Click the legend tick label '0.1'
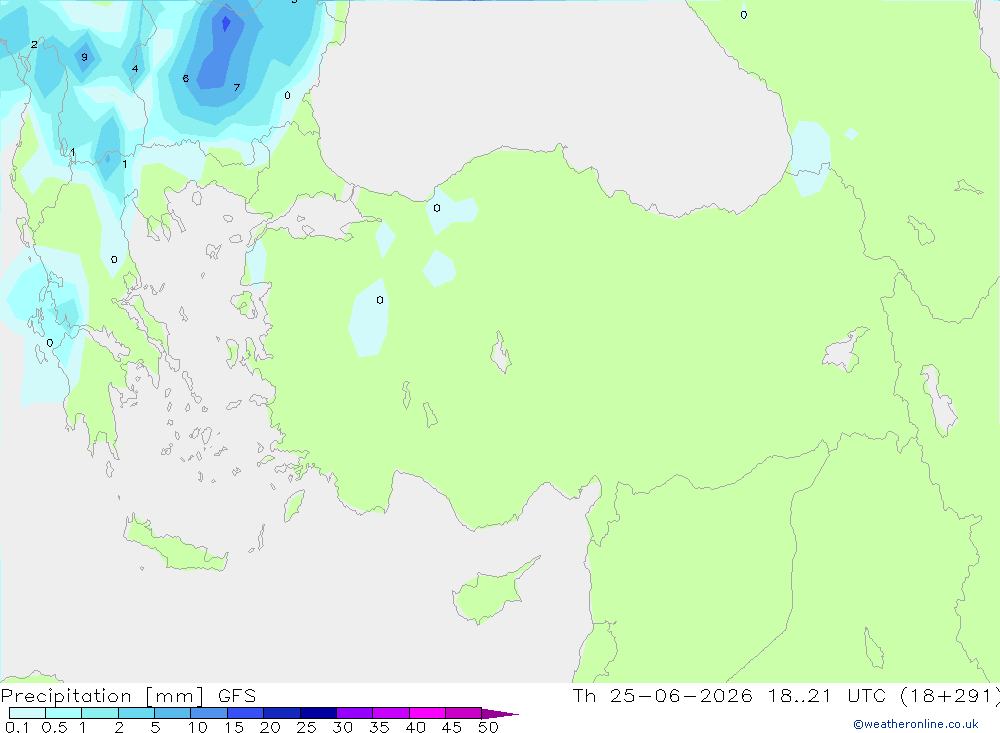 [x=17, y=727]
